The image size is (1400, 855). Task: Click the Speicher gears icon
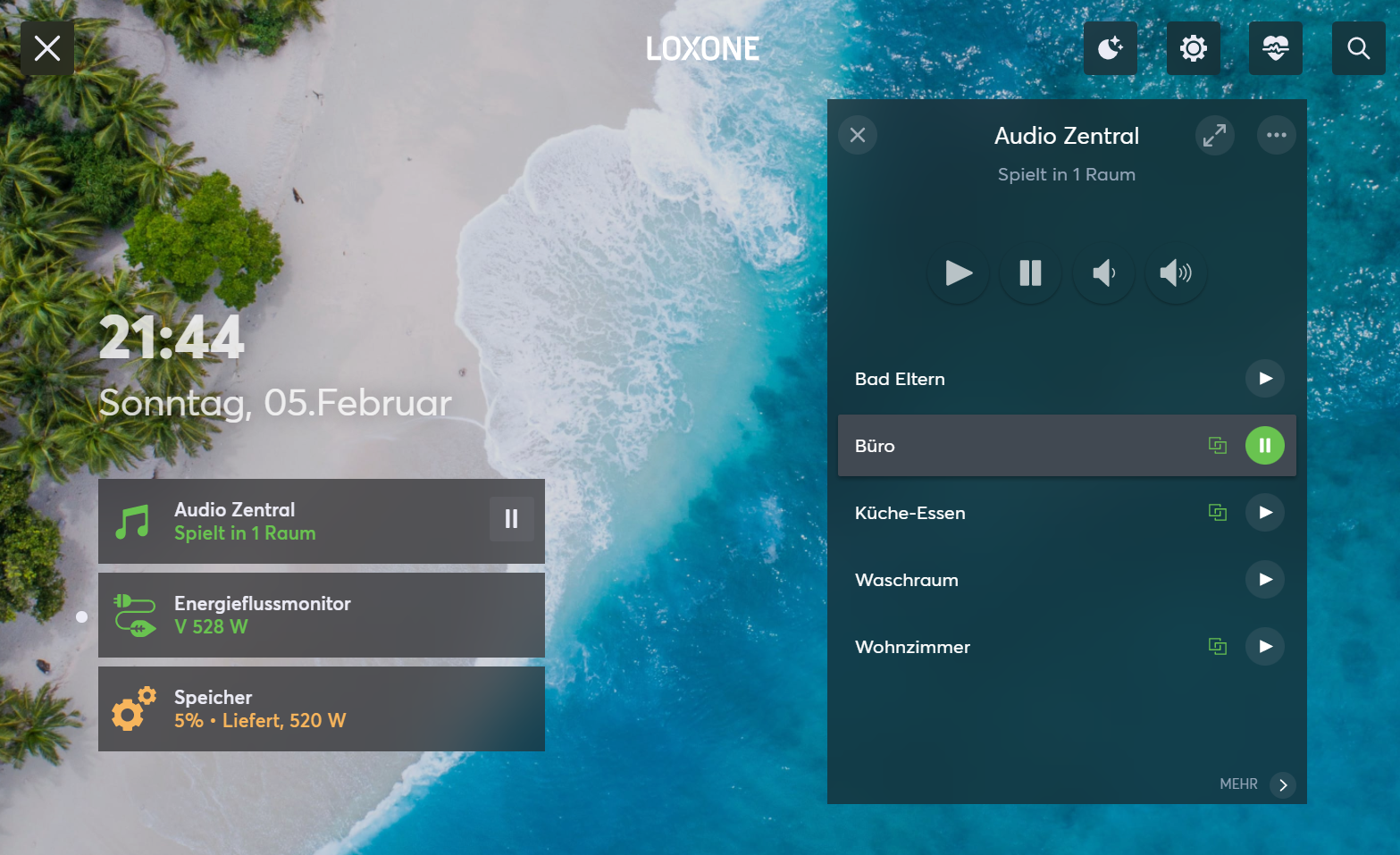134,709
